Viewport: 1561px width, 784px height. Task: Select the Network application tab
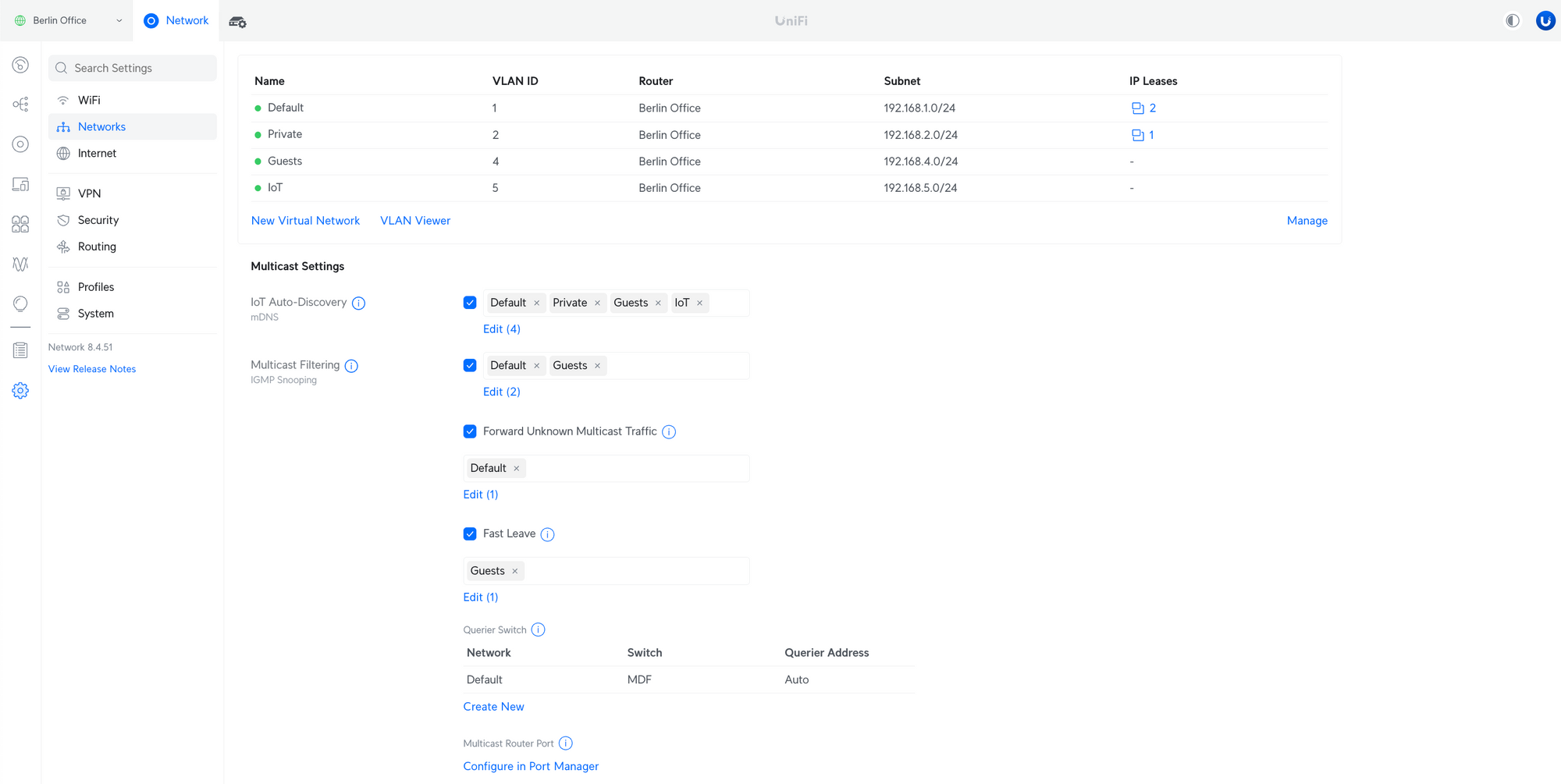[x=176, y=21]
